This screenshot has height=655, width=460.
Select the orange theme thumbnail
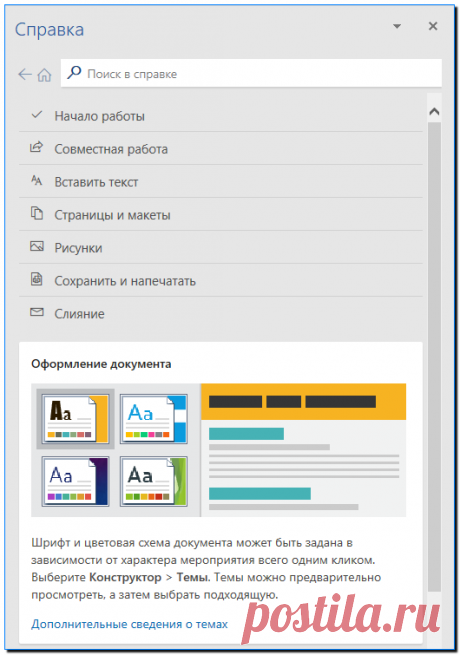coord(76,419)
